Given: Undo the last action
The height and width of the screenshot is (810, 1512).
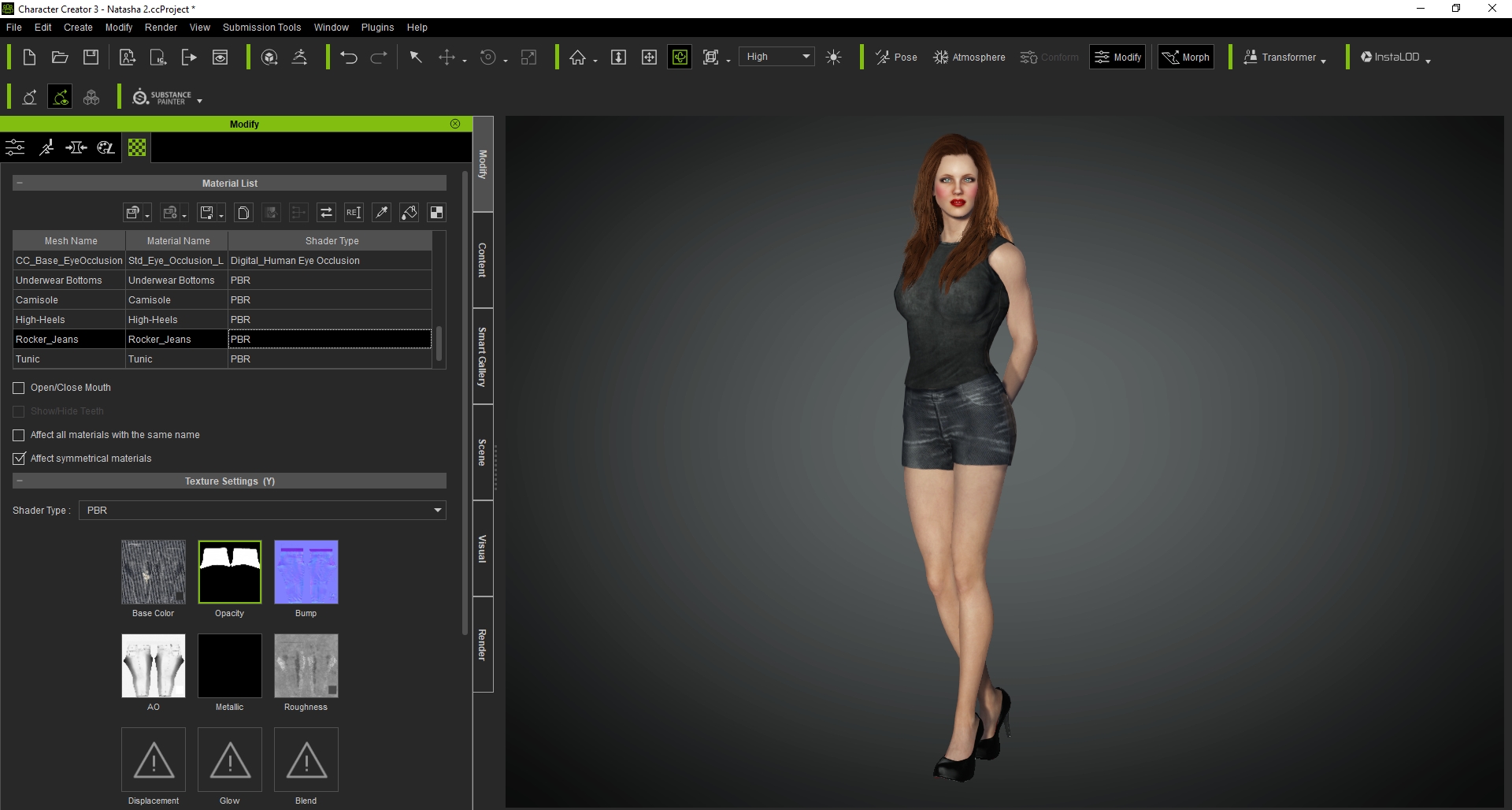Looking at the screenshot, I should 349,57.
